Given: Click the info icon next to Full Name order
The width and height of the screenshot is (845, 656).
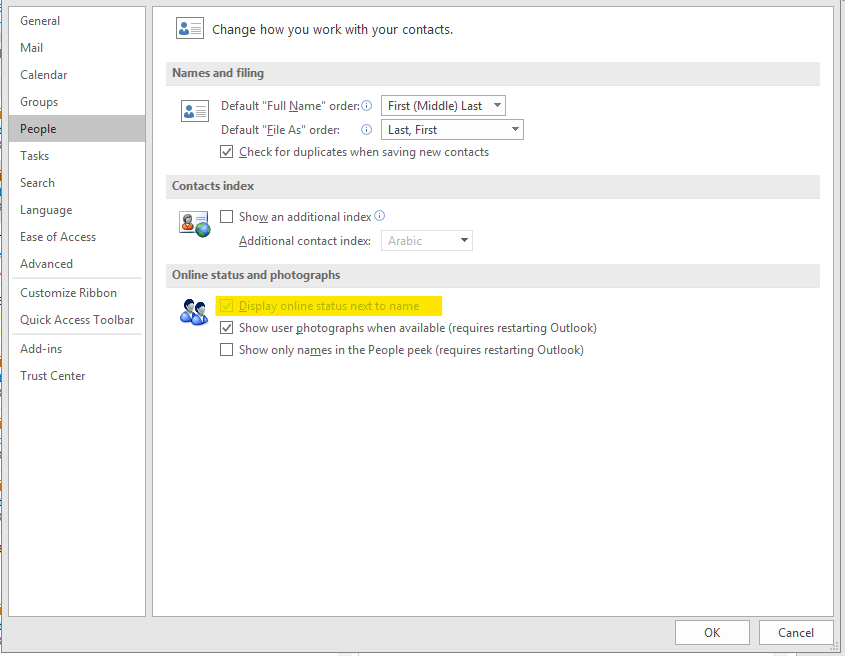Looking at the screenshot, I should pos(366,105).
